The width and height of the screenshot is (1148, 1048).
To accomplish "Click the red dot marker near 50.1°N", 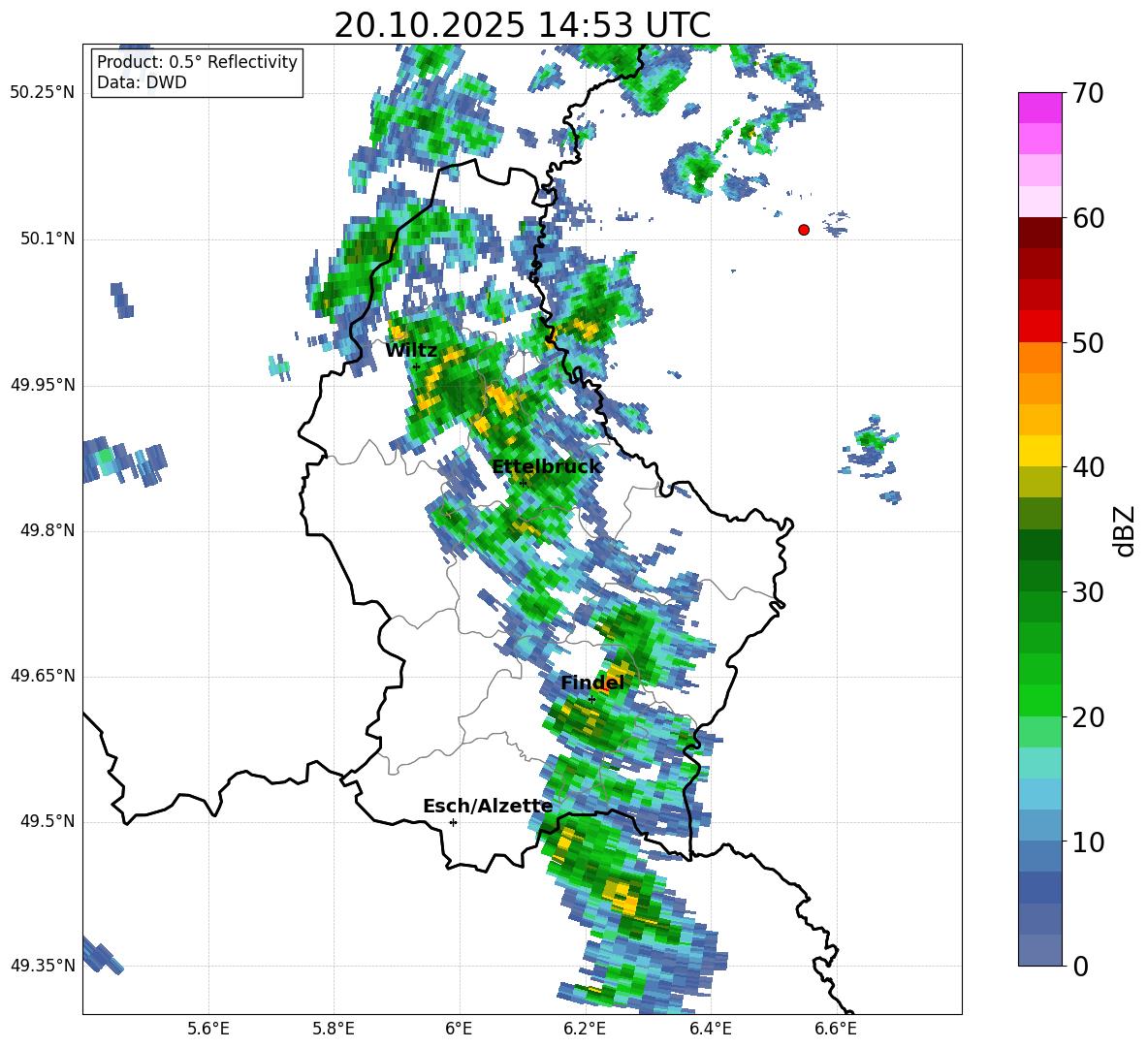I will click(804, 230).
